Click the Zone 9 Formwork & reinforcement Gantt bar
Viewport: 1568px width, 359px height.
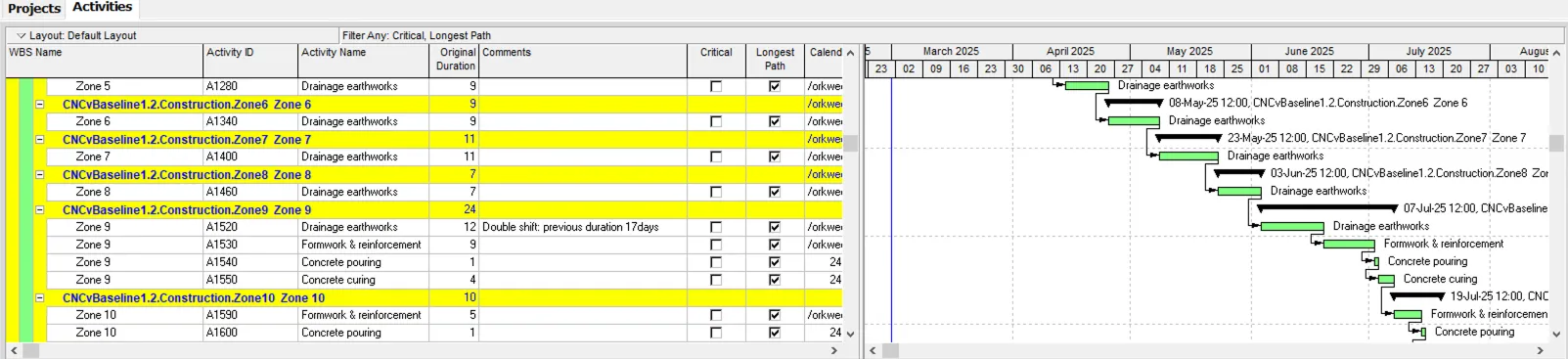[x=1349, y=245]
